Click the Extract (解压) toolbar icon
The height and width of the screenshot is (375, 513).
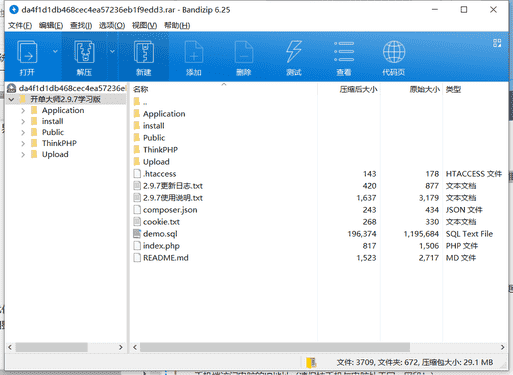click(84, 52)
